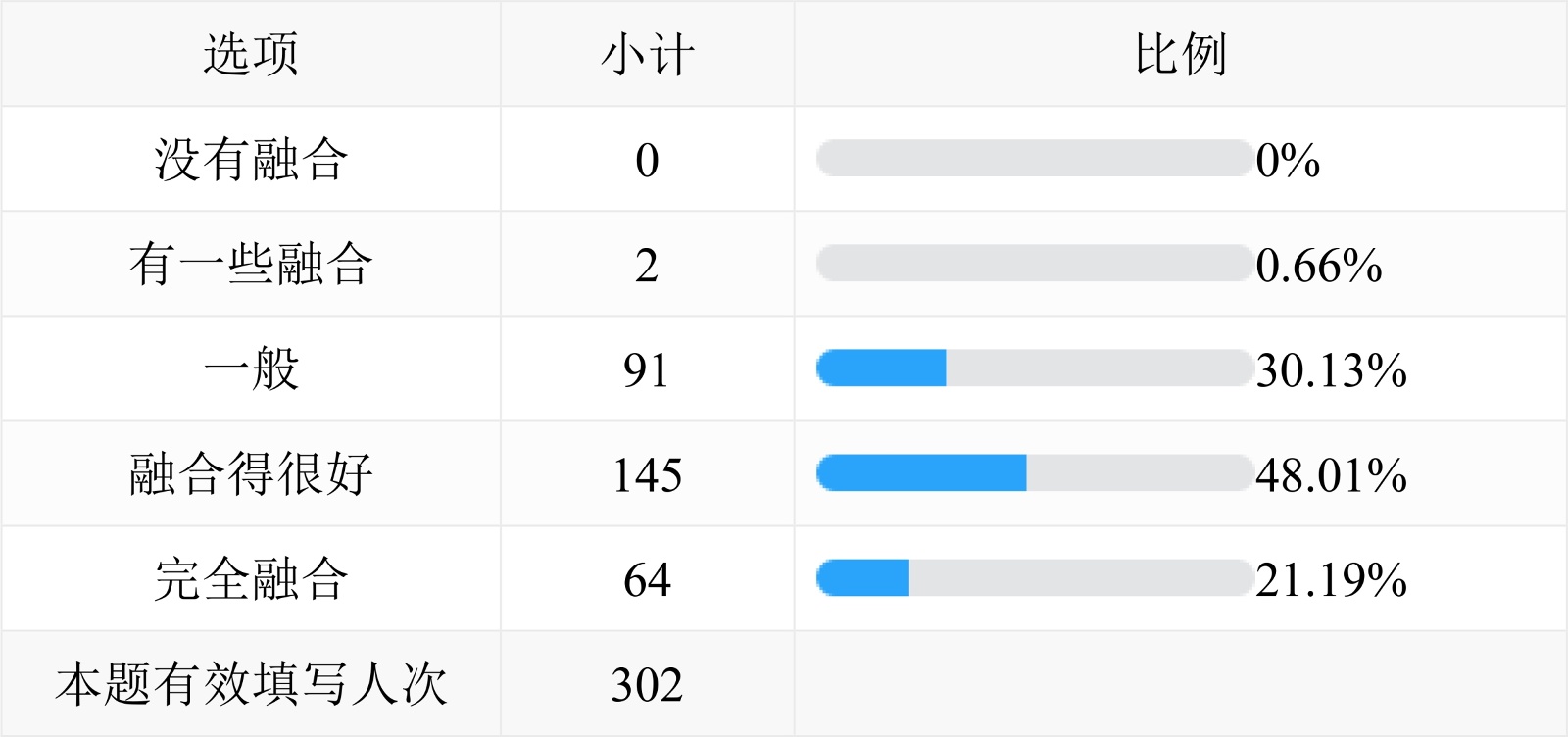Click the 21.19% percentage text
Image resolution: width=1568 pixels, height=737 pixels.
coord(1331,580)
